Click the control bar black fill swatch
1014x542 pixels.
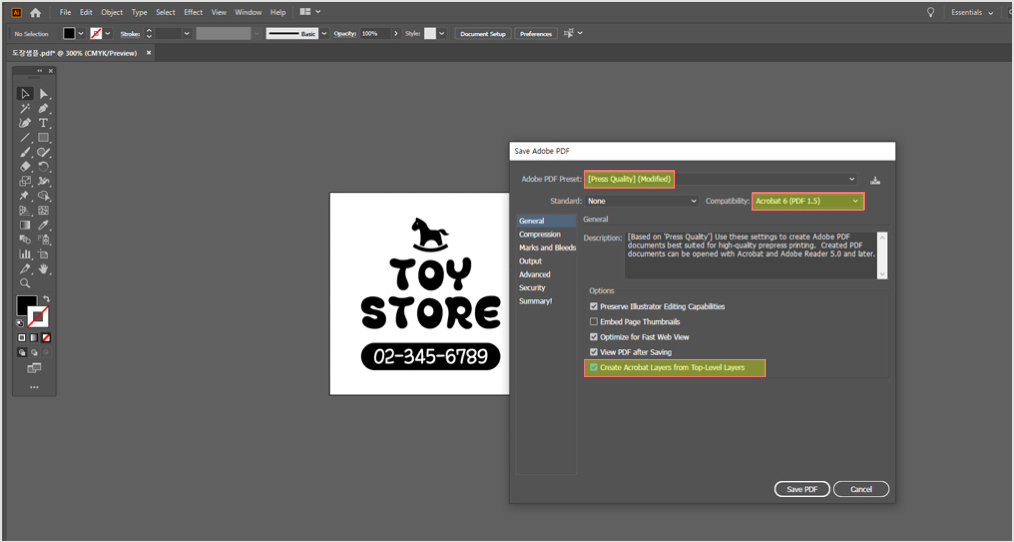69,34
